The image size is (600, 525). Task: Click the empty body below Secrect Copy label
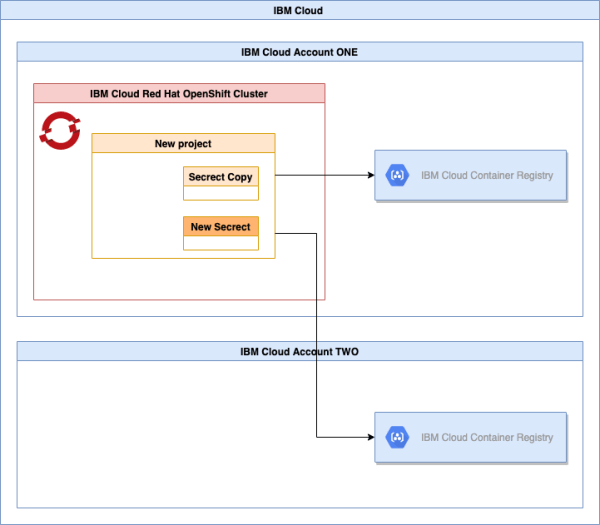pyautogui.click(x=221, y=193)
